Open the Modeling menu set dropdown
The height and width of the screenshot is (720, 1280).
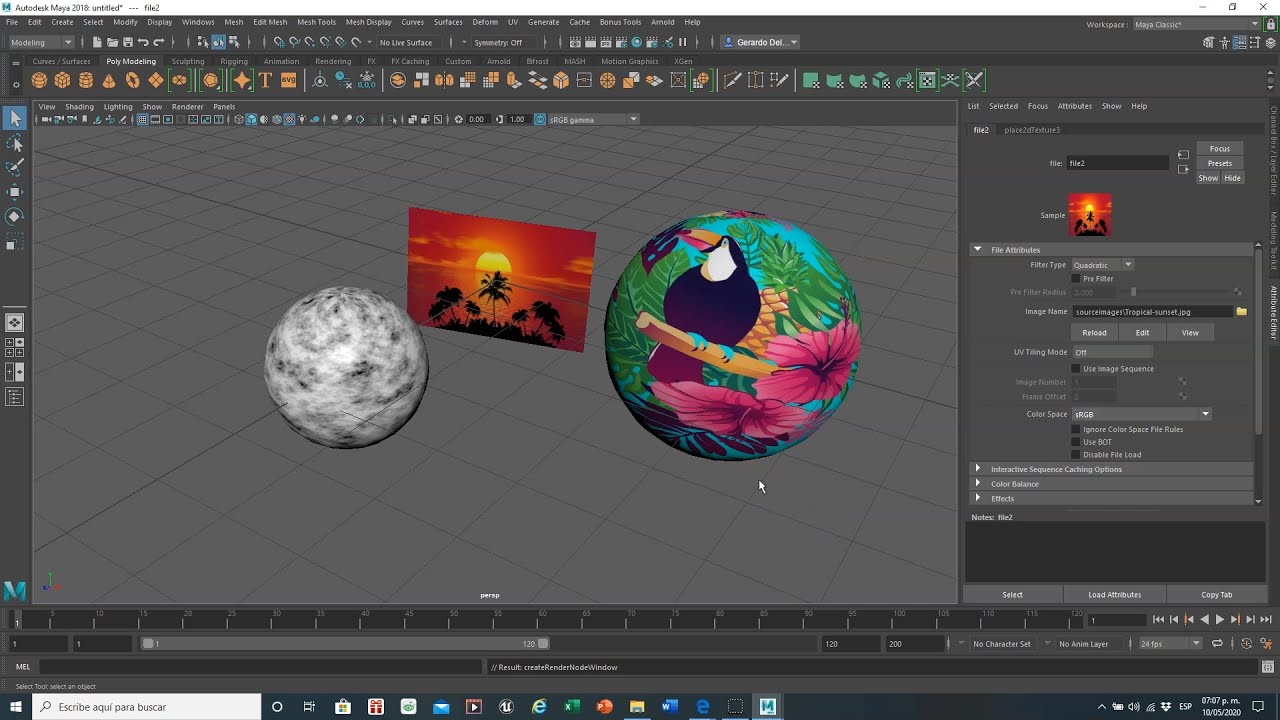click(41, 42)
